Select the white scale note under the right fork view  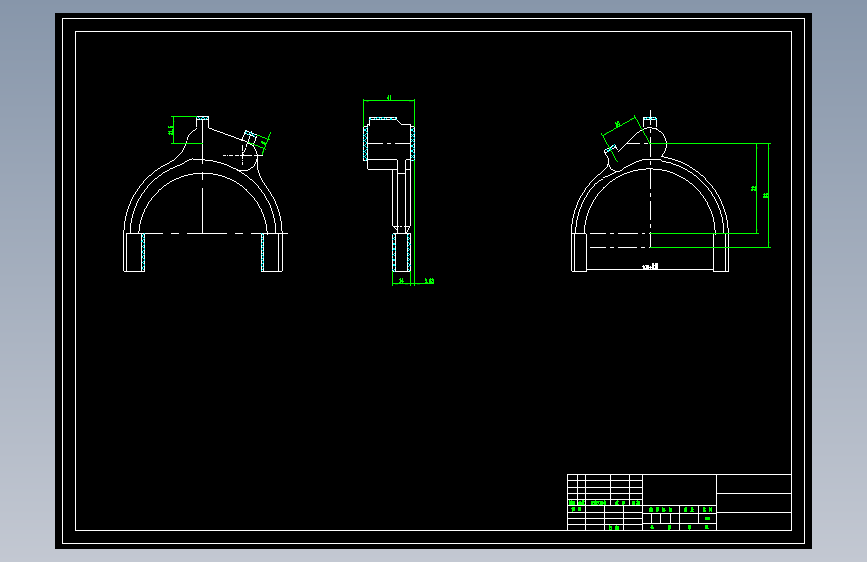[650, 267]
